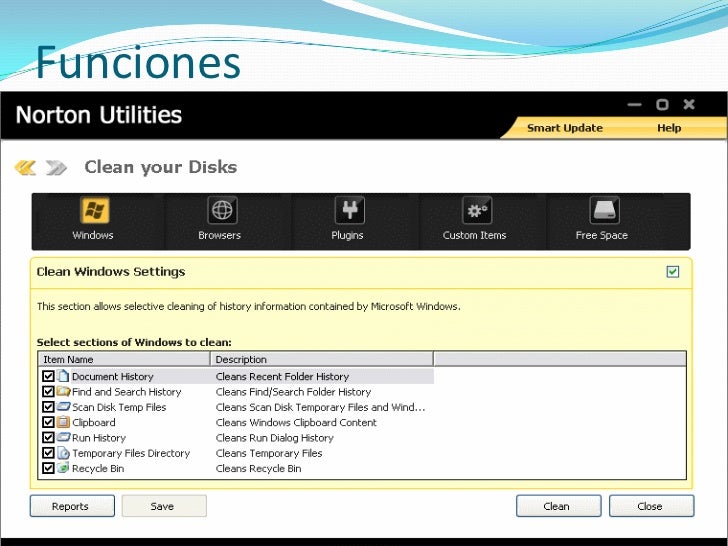Switch to the Browsers tab label
Viewport: 728px width, 546px height.
220,235
